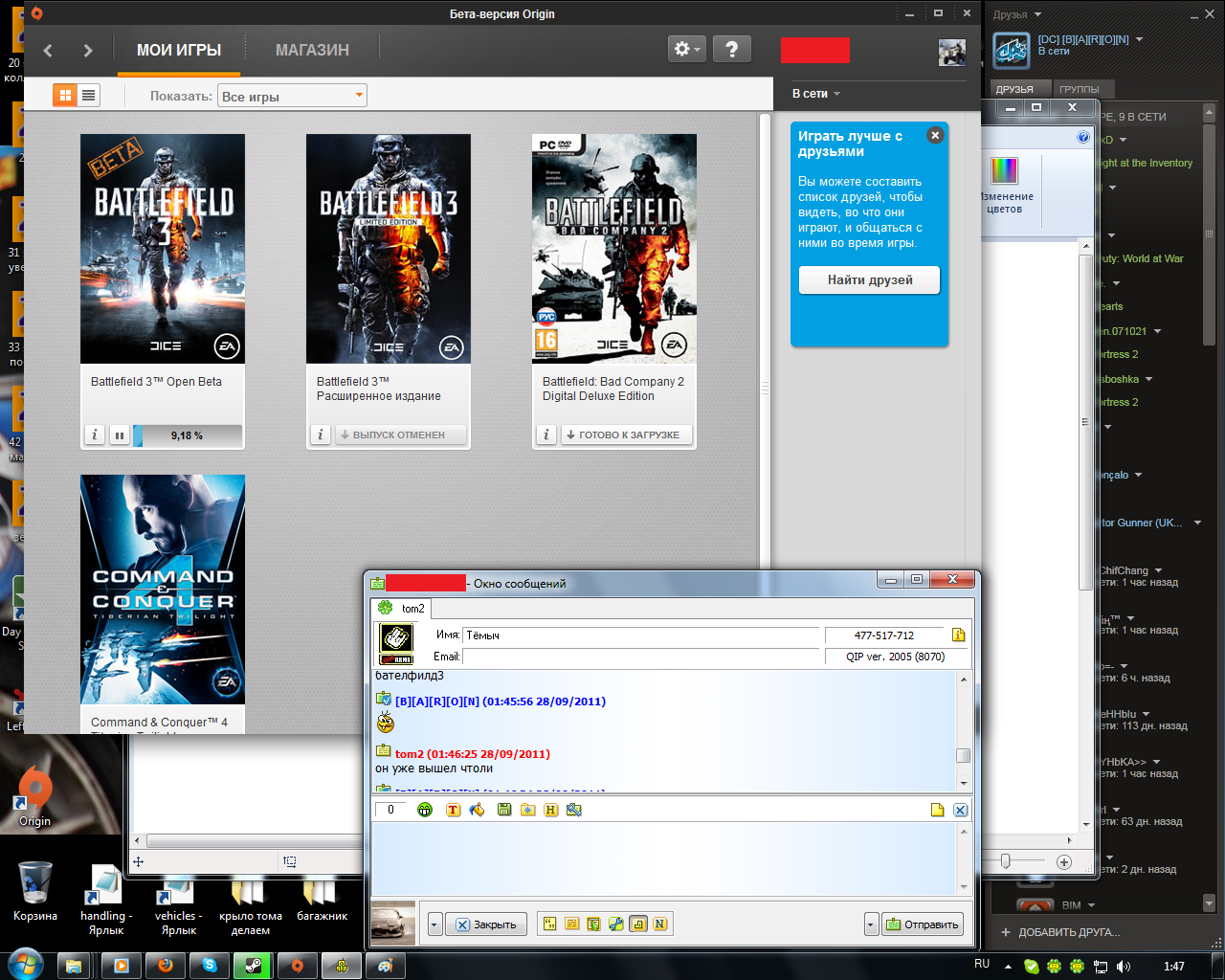Click the Отправить send button
Image resolution: width=1225 pixels, height=980 pixels.
tap(922, 924)
